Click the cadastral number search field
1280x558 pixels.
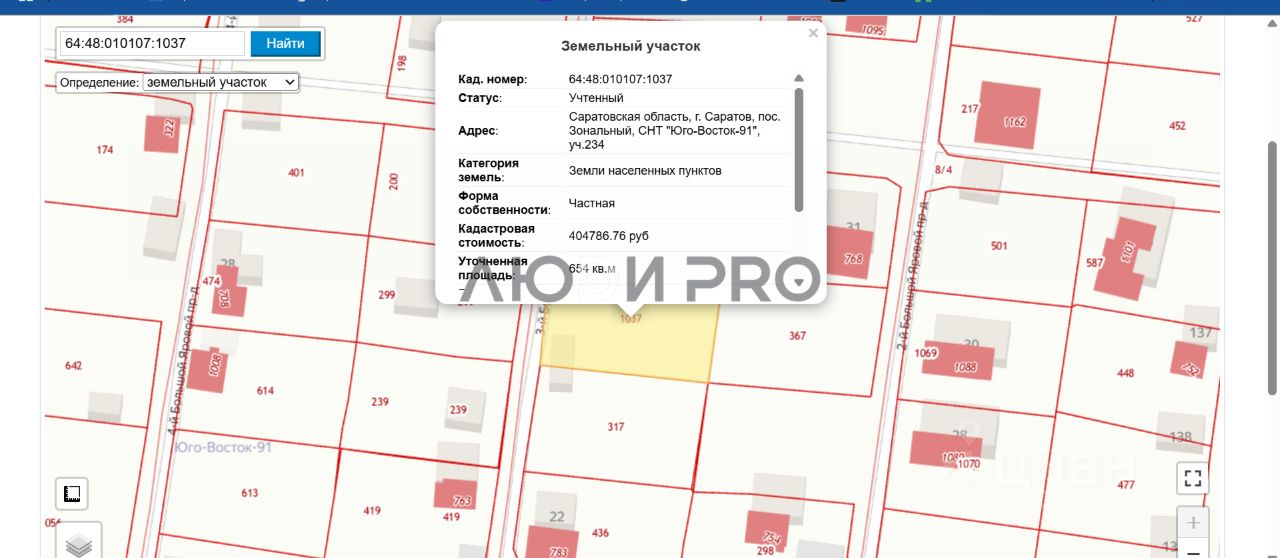[x=152, y=44]
